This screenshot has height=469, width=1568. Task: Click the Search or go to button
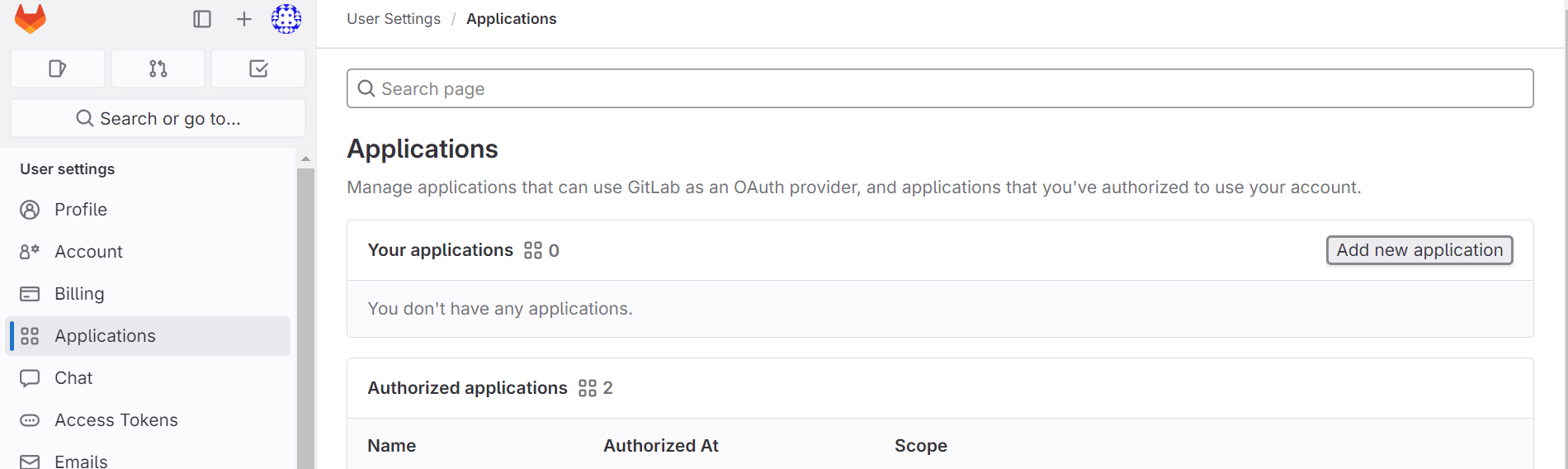click(158, 118)
